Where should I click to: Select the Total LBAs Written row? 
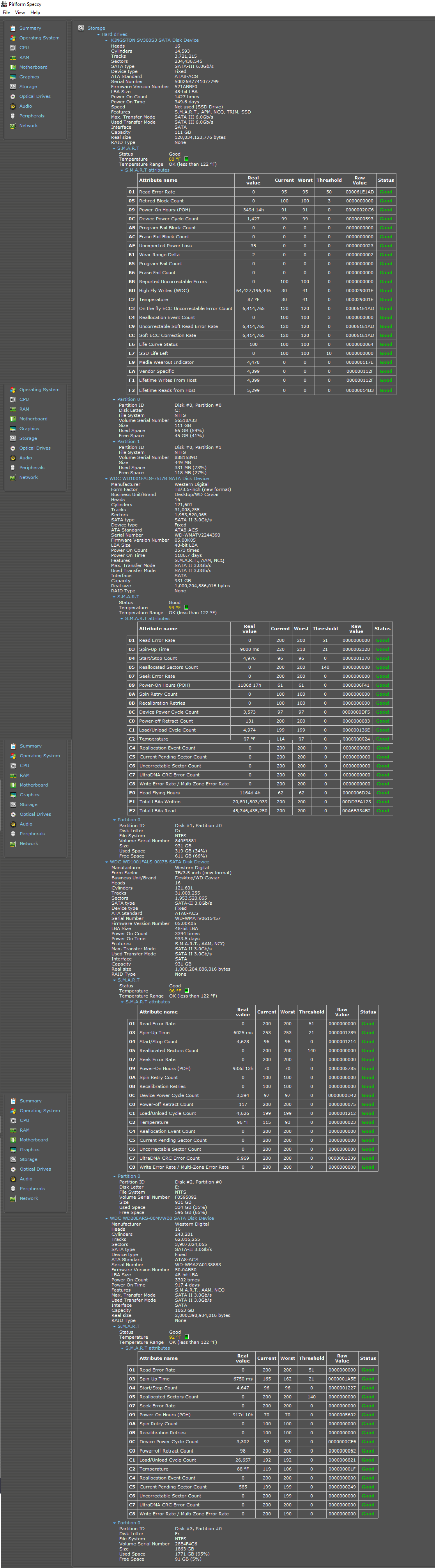tap(259, 802)
